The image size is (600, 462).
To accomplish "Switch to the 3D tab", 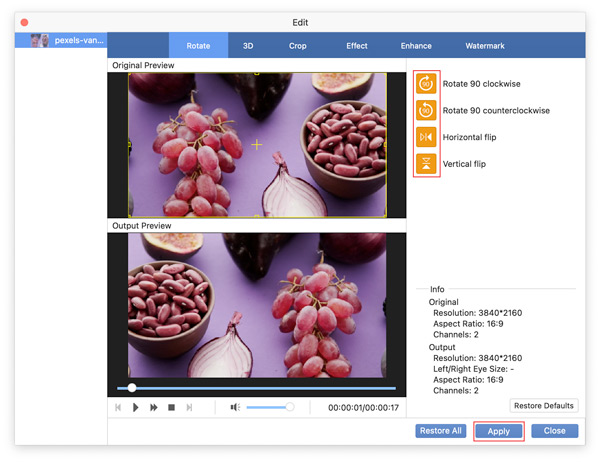I will click(247, 46).
